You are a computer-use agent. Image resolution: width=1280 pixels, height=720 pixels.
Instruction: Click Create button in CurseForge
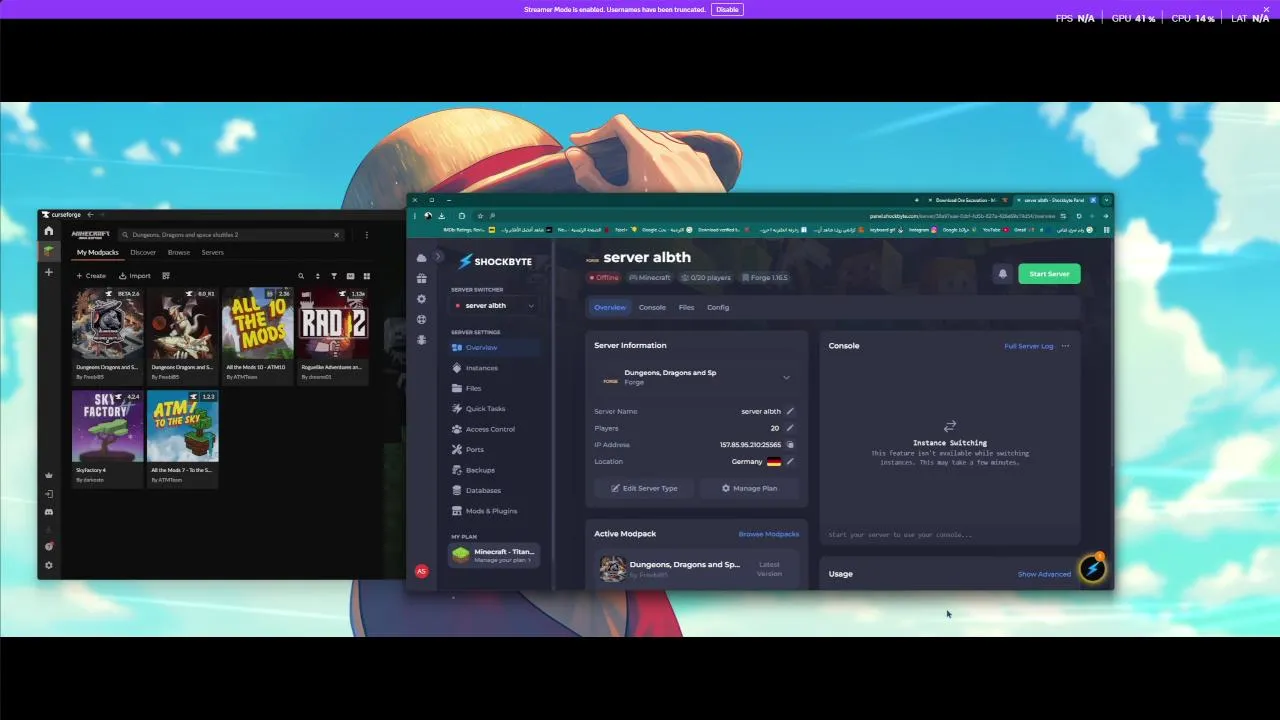click(x=91, y=276)
